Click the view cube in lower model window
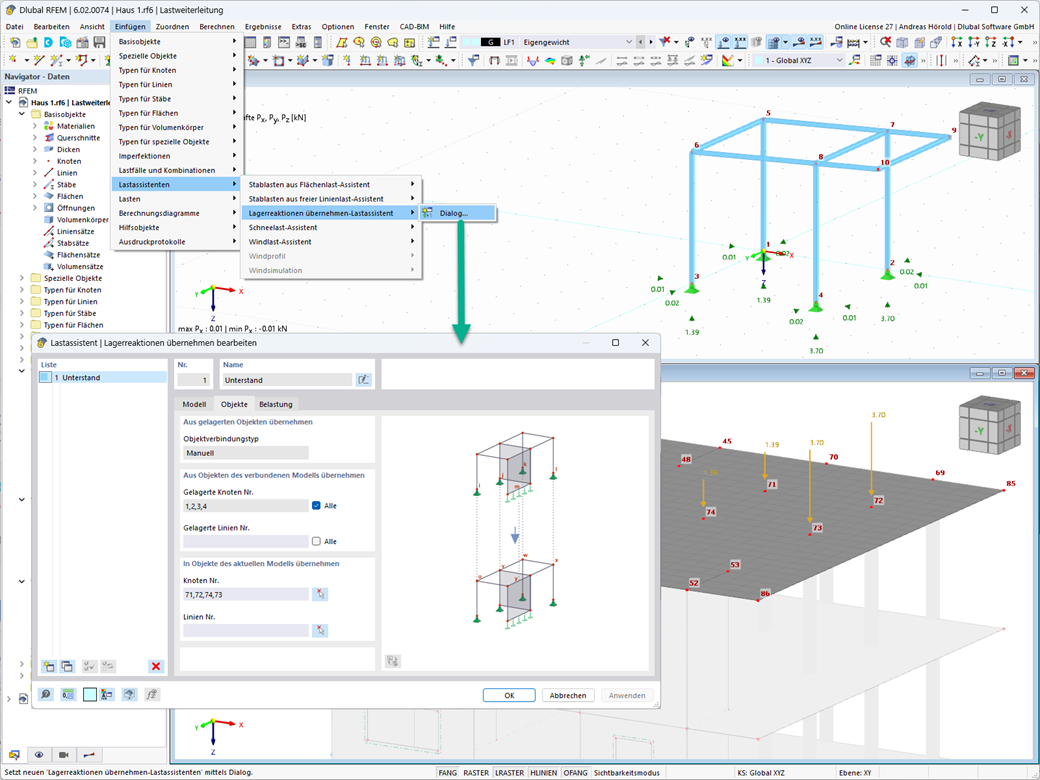This screenshot has width=1040, height=780. [989, 425]
